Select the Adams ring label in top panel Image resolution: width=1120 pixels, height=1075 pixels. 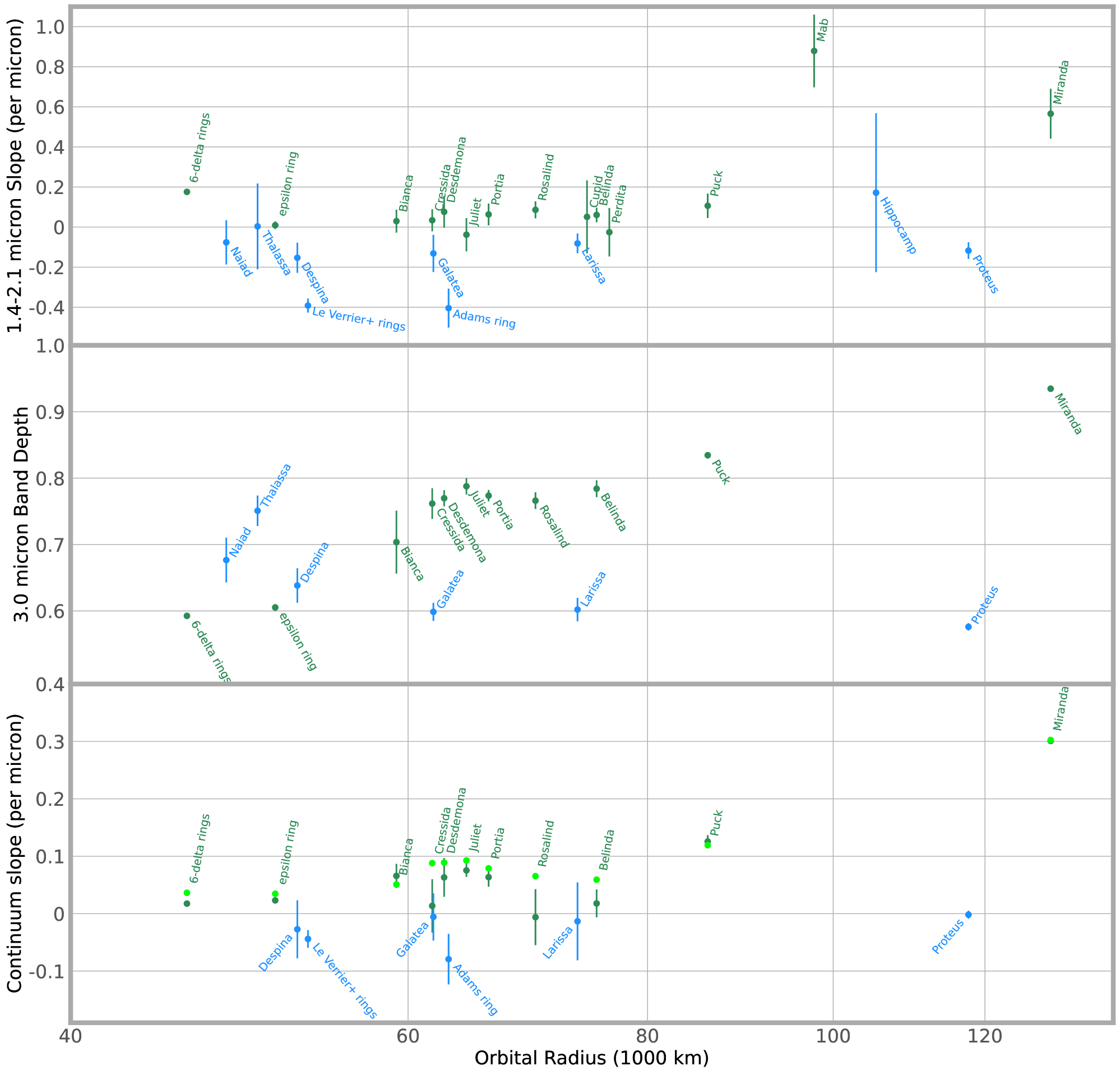click(x=484, y=319)
